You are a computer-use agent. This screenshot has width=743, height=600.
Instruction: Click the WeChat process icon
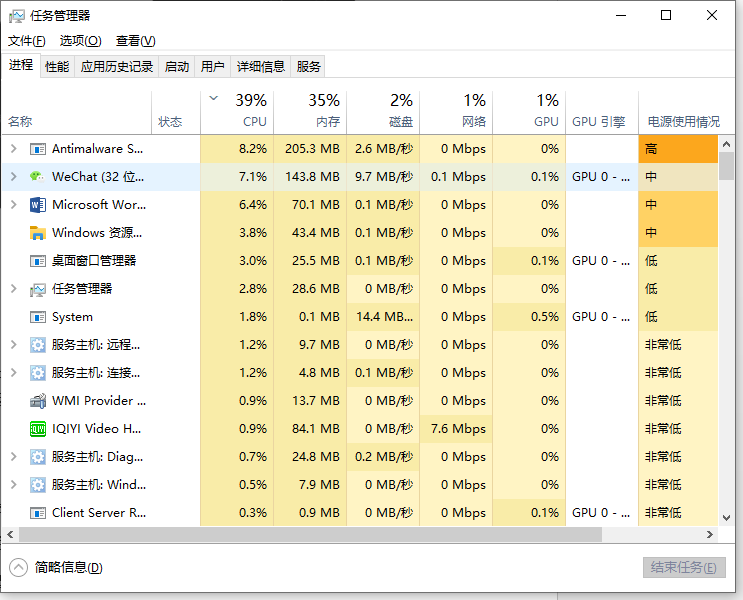tap(37, 177)
